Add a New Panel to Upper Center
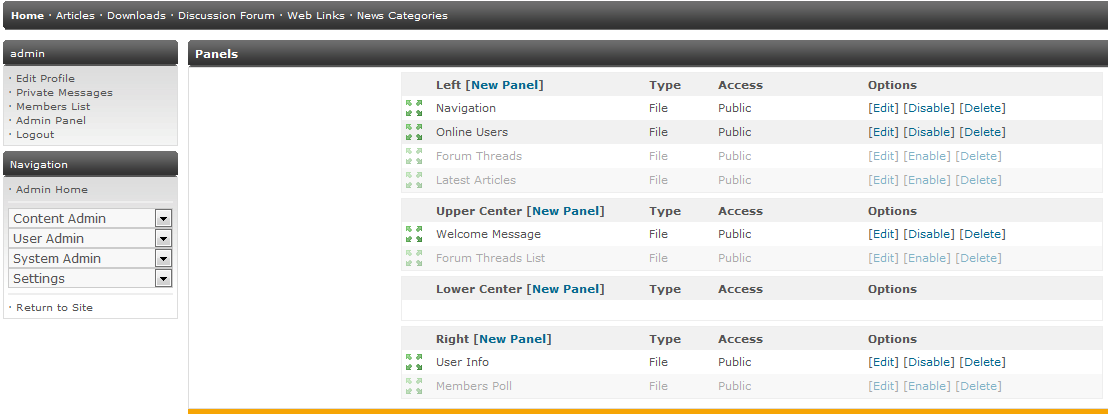 point(565,211)
